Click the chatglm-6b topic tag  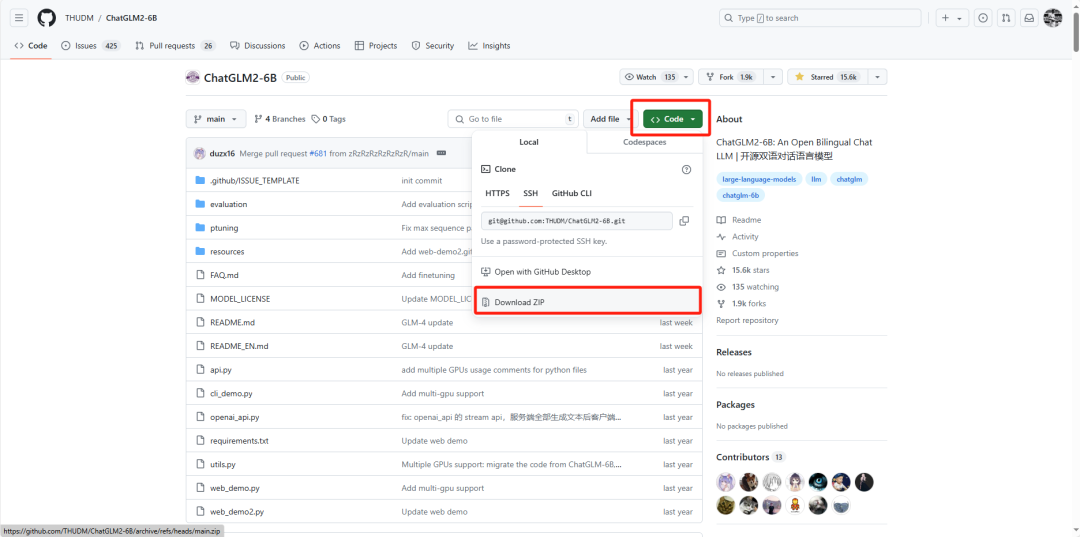(740, 196)
